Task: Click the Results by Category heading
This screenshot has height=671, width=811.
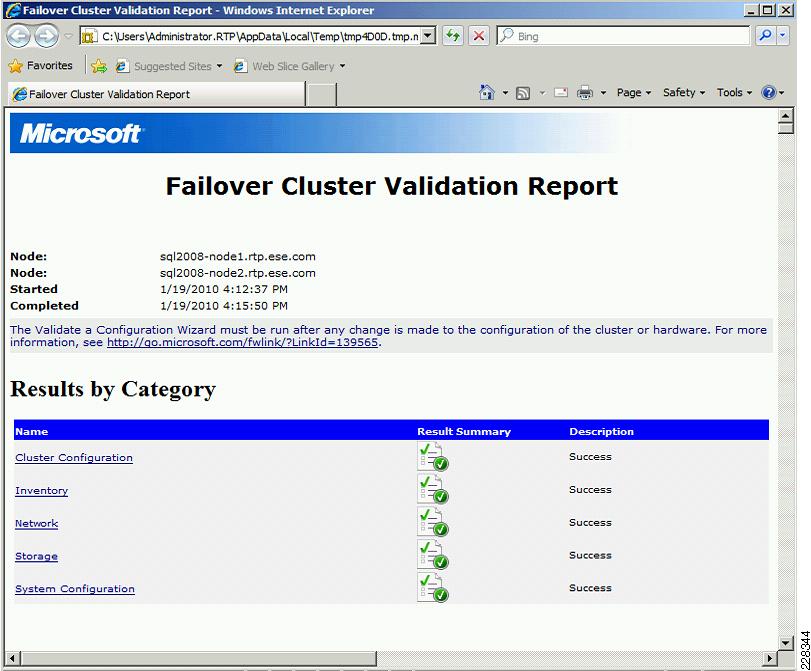Action: click(113, 389)
